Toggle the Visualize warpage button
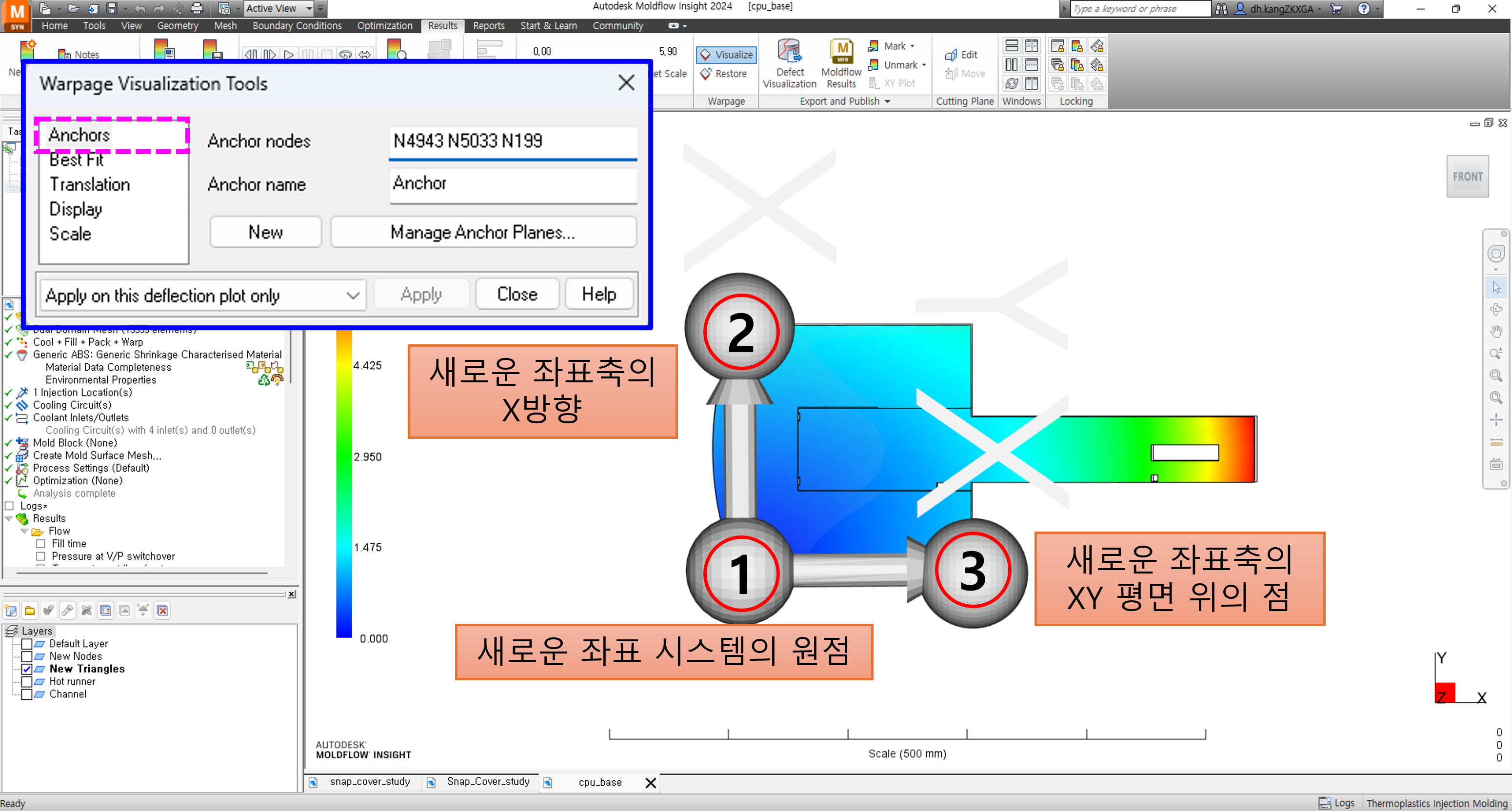This screenshot has height=811, width=1512. [727, 55]
